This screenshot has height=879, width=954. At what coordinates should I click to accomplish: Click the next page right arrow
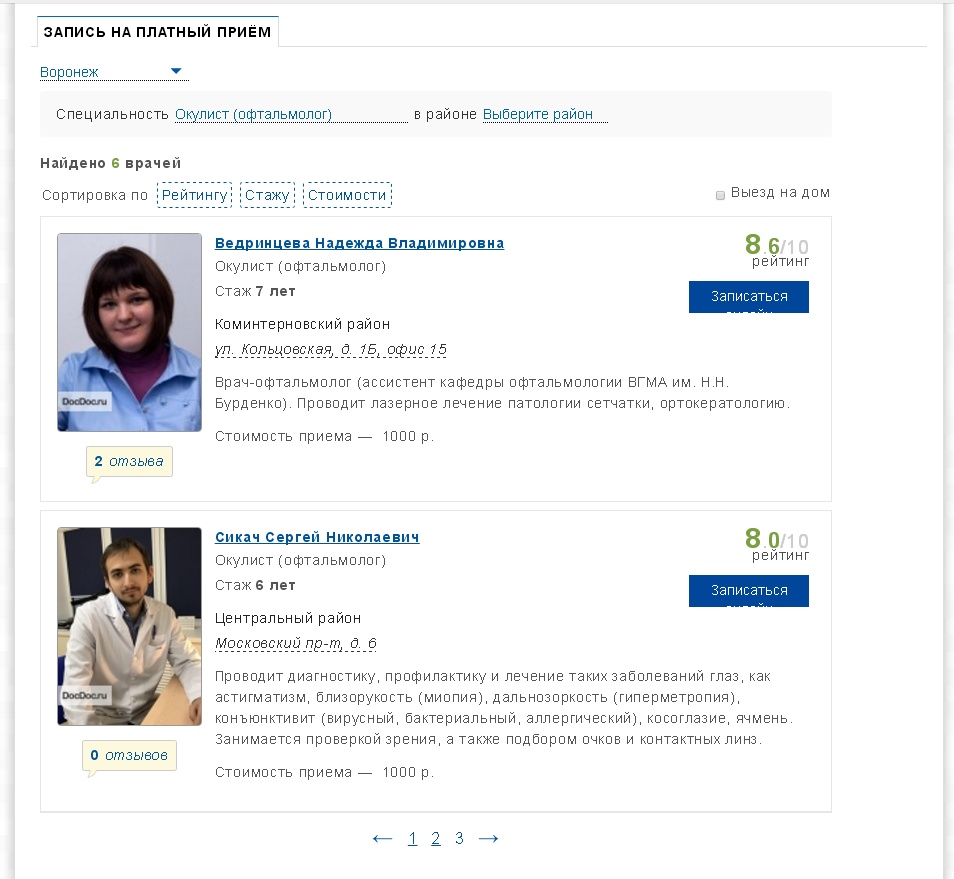489,839
